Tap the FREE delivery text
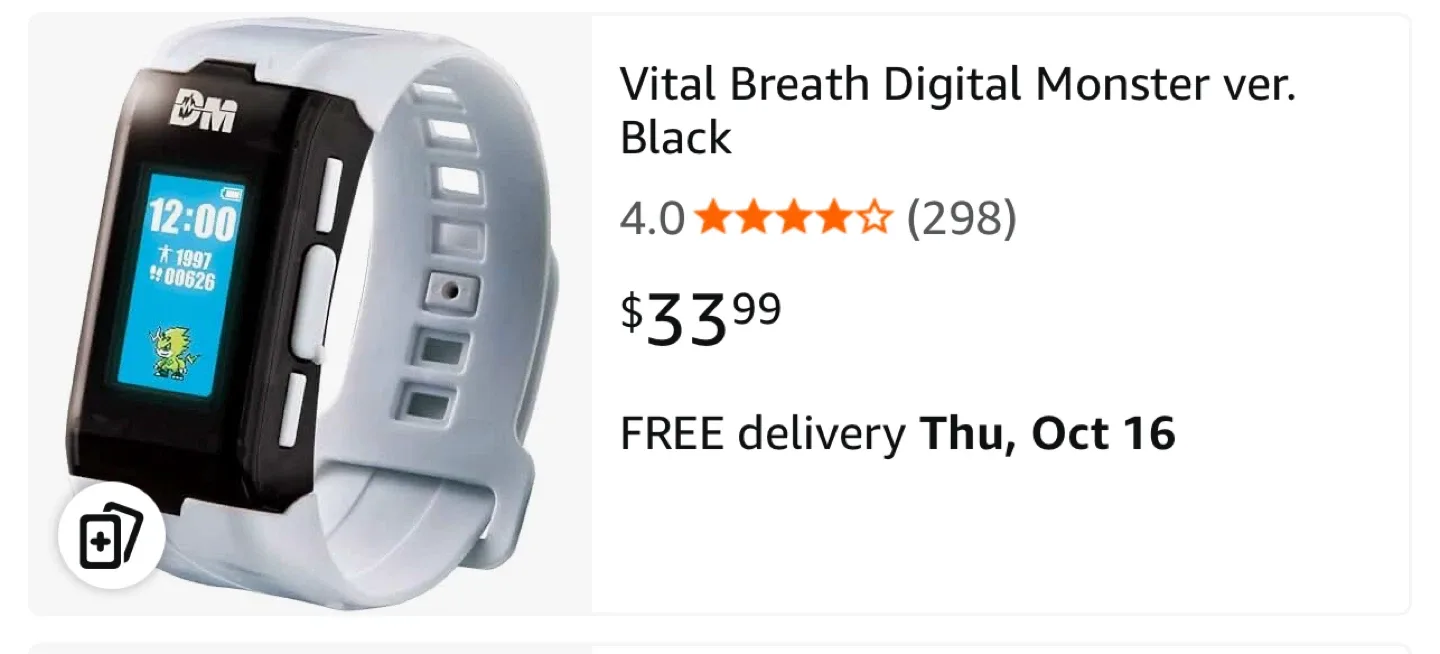 [x=762, y=434]
